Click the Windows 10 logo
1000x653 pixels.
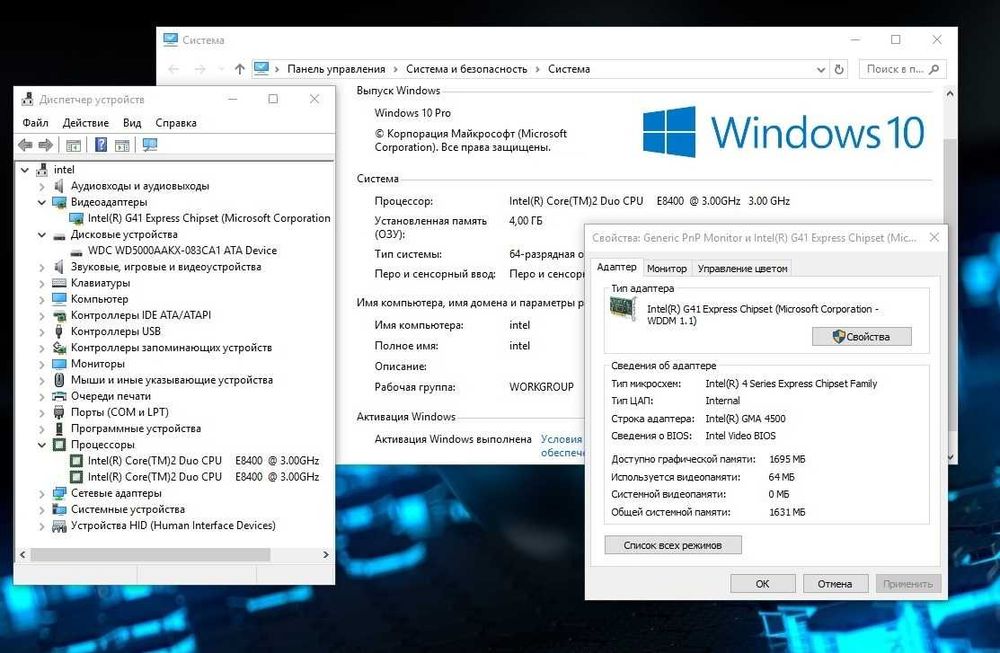coord(784,132)
